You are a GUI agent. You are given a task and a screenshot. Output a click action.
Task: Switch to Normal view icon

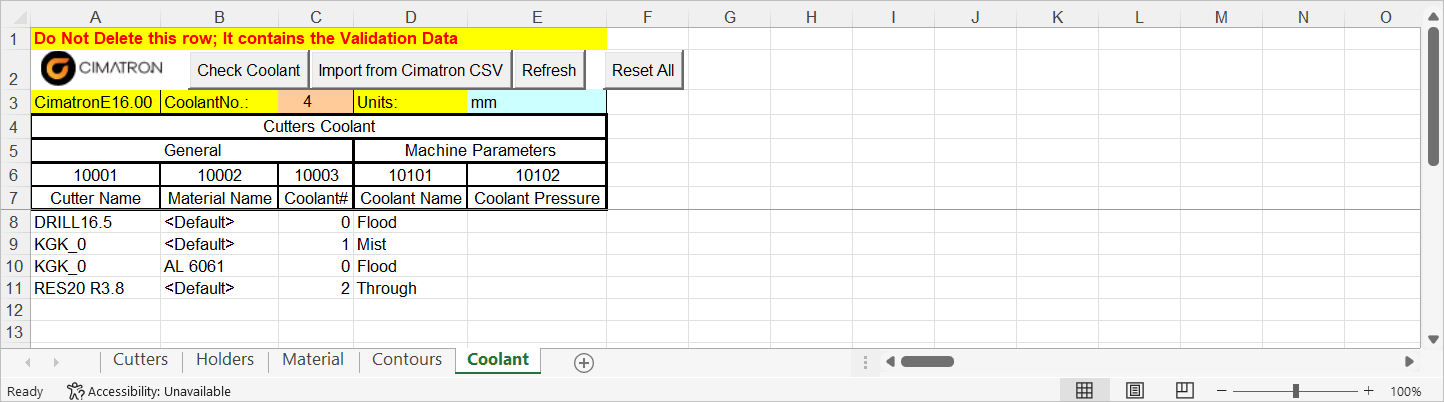click(1084, 391)
